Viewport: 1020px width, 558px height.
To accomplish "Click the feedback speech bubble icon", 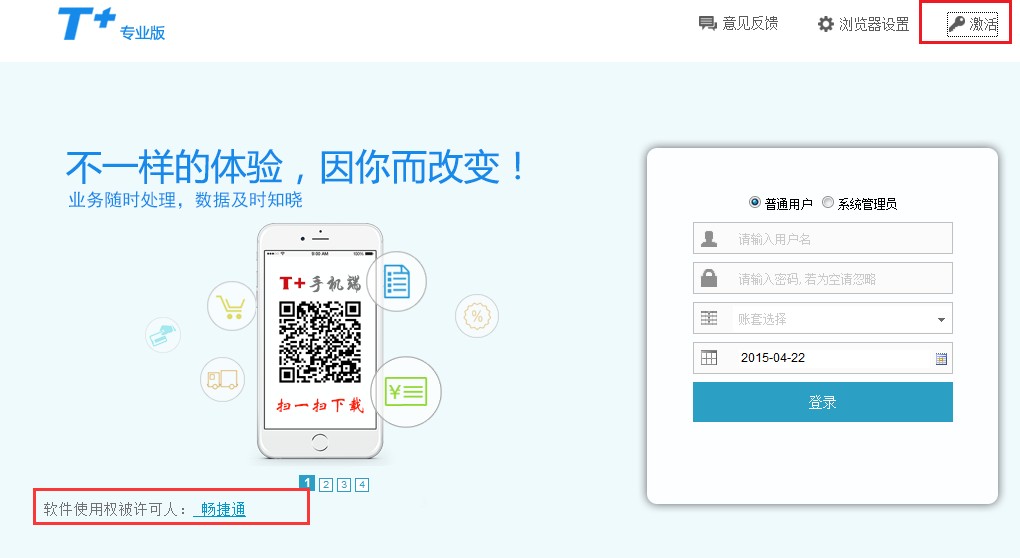I will (x=707, y=24).
